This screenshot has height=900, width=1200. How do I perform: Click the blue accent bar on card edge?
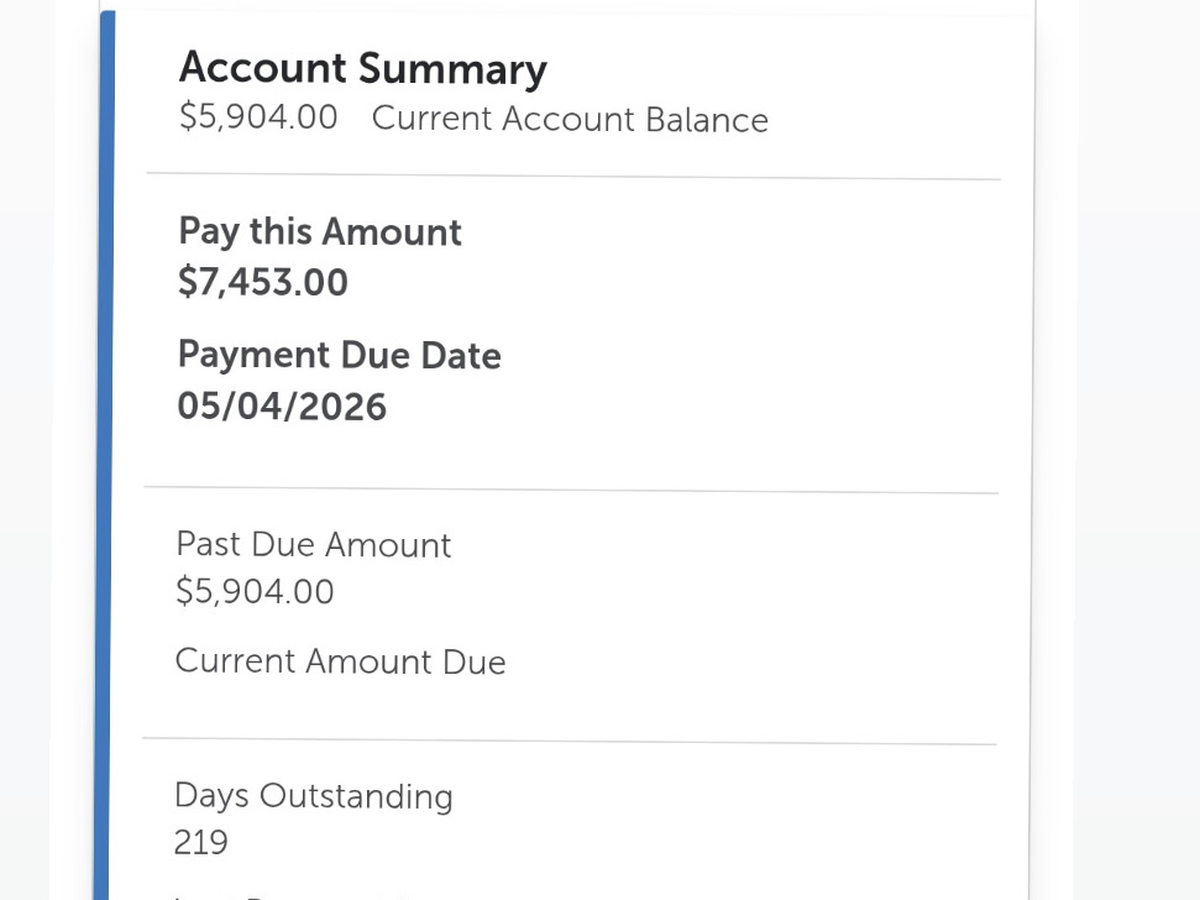click(106, 450)
